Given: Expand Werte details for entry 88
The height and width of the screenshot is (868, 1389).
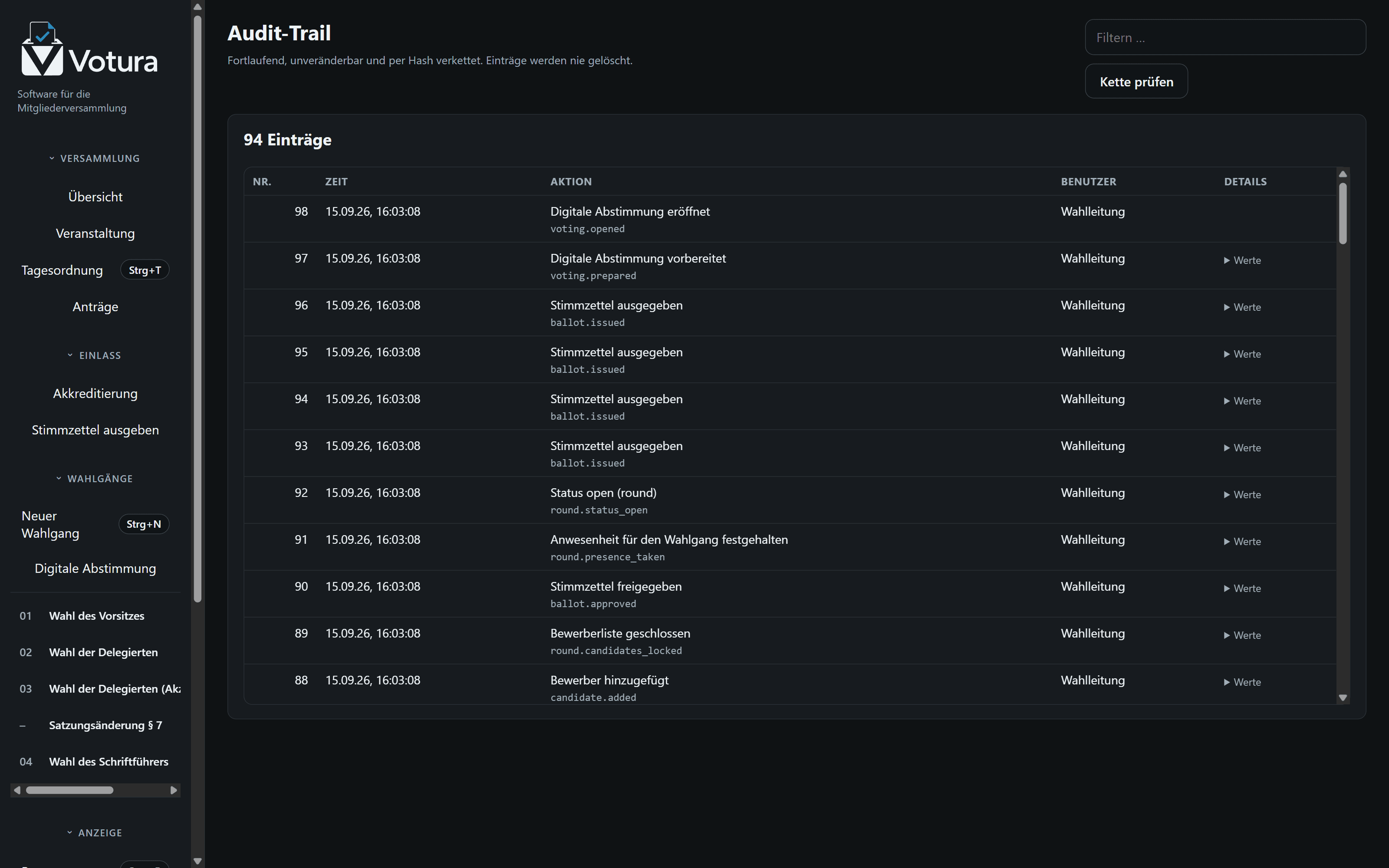Looking at the screenshot, I should (x=1242, y=683).
